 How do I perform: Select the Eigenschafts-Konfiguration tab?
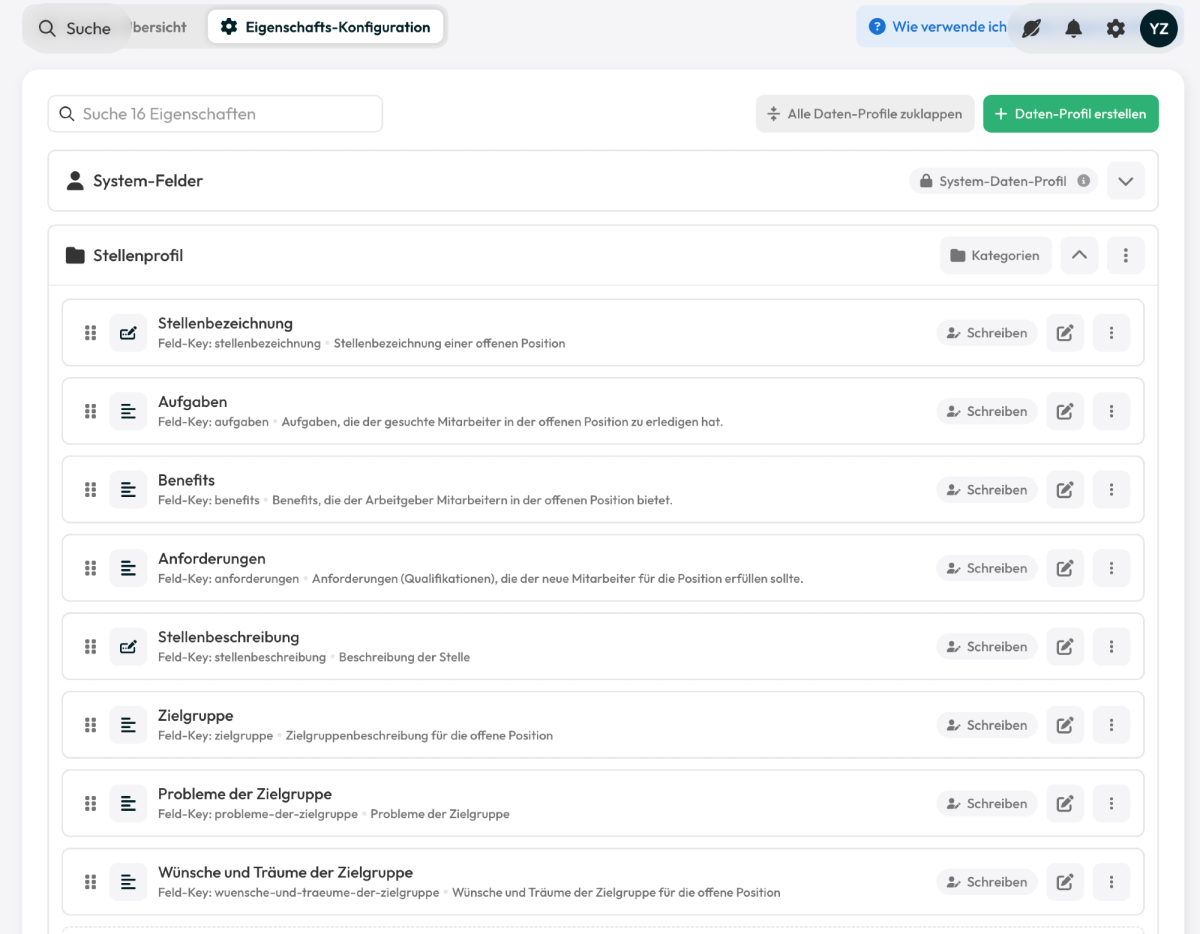click(x=325, y=27)
